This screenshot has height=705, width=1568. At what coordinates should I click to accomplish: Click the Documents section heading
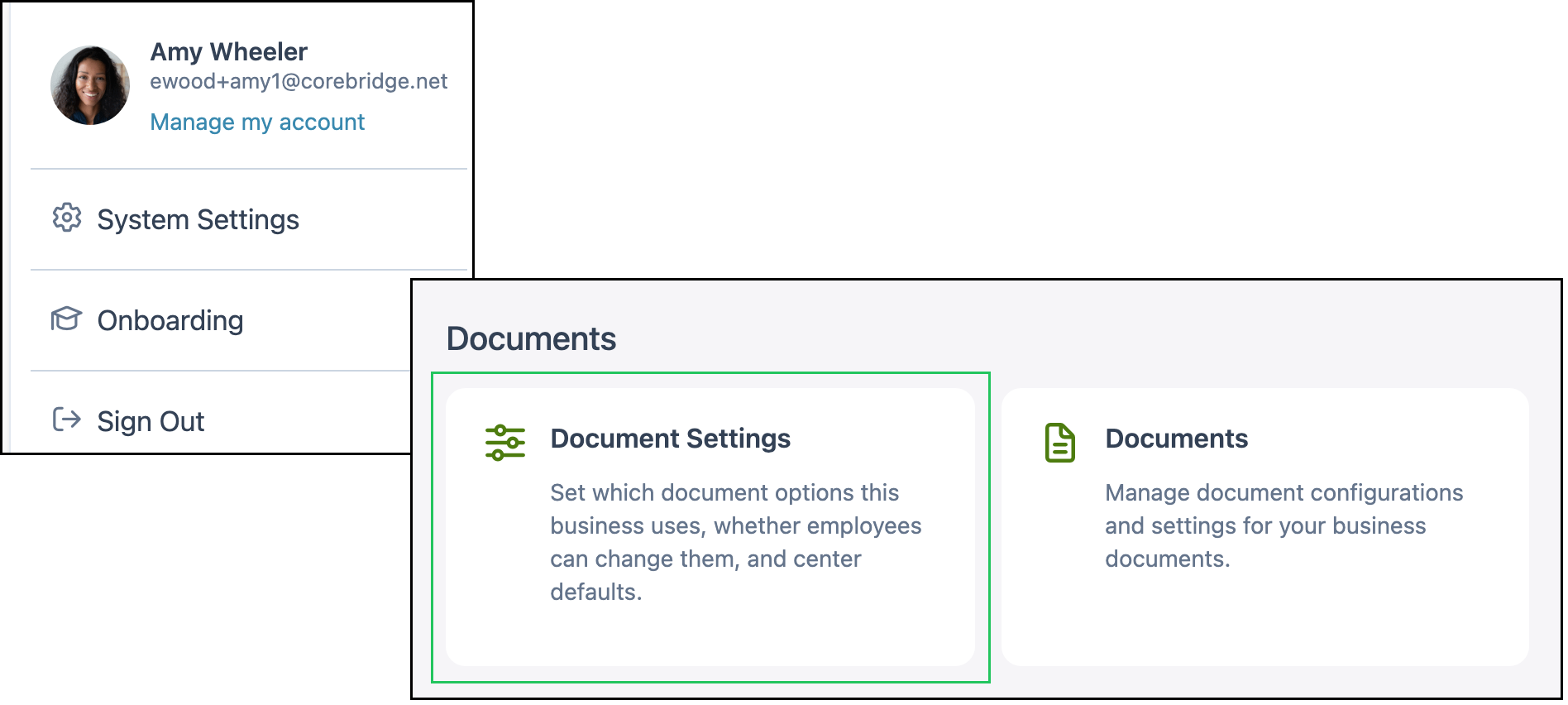tap(531, 338)
